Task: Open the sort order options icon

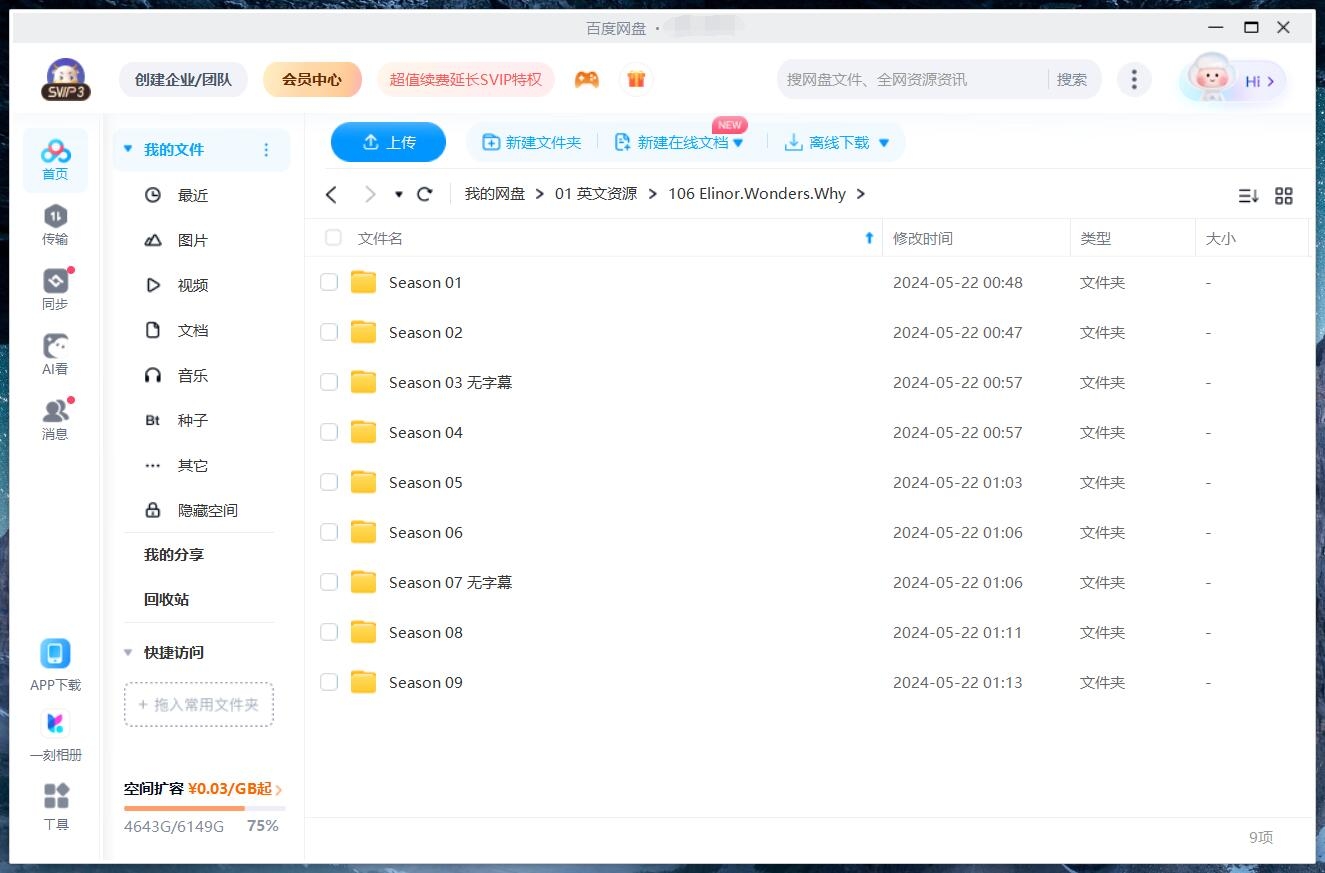Action: coord(1248,196)
